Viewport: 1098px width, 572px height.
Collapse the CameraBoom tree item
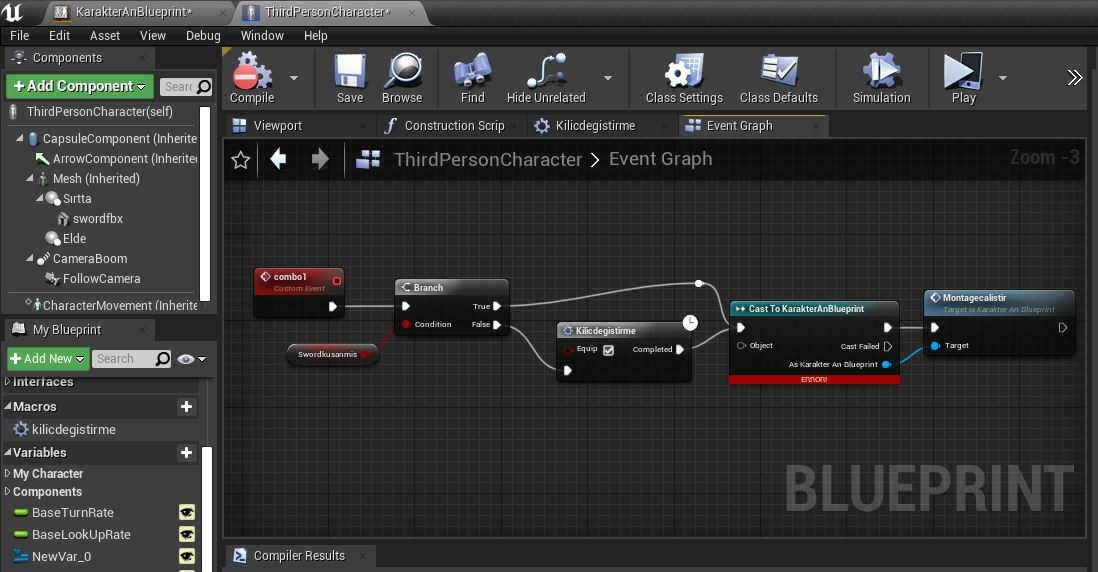click(x=29, y=258)
